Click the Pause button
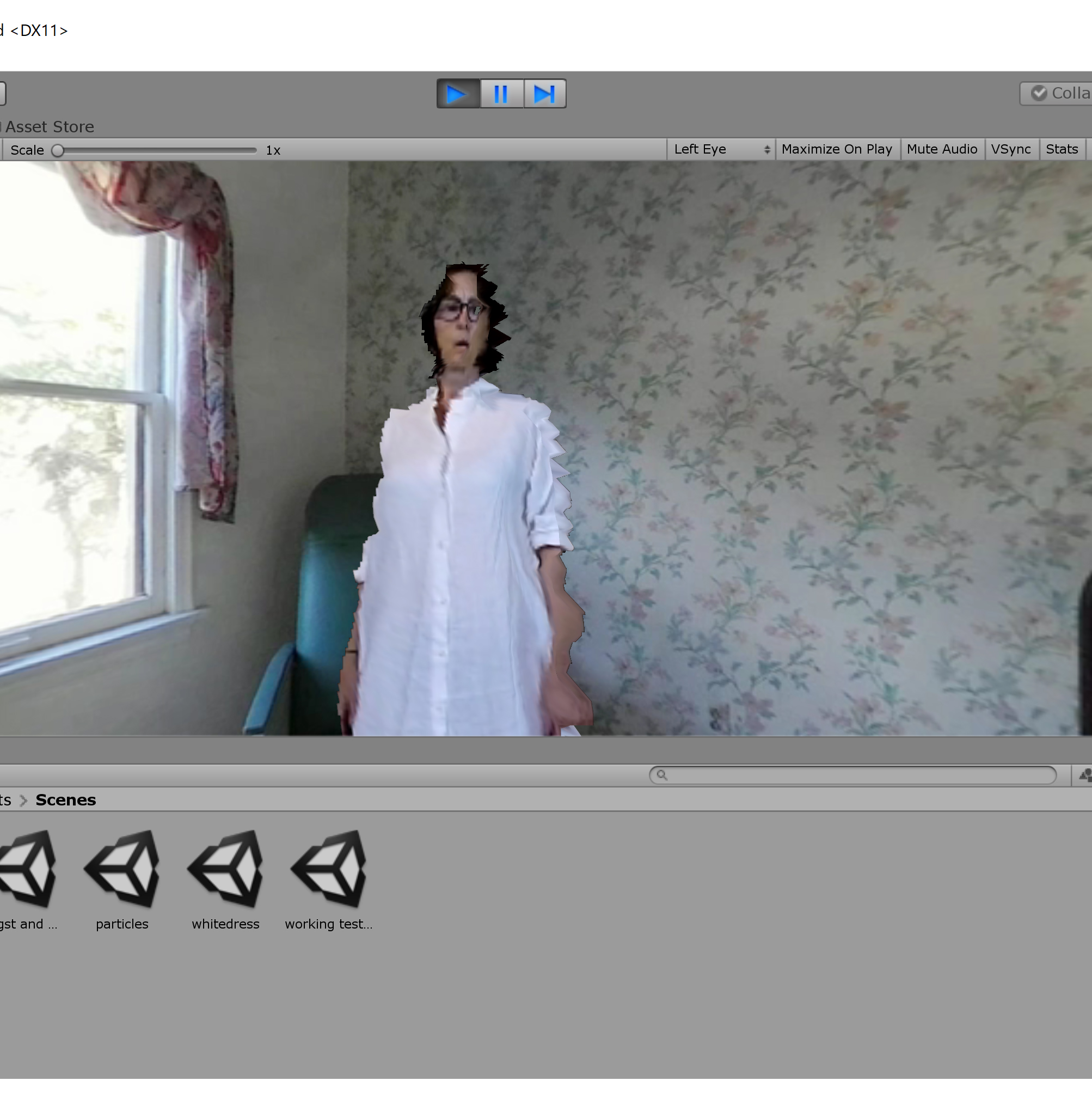Image resolution: width=1092 pixels, height=1093 pixels. [500, 94]
